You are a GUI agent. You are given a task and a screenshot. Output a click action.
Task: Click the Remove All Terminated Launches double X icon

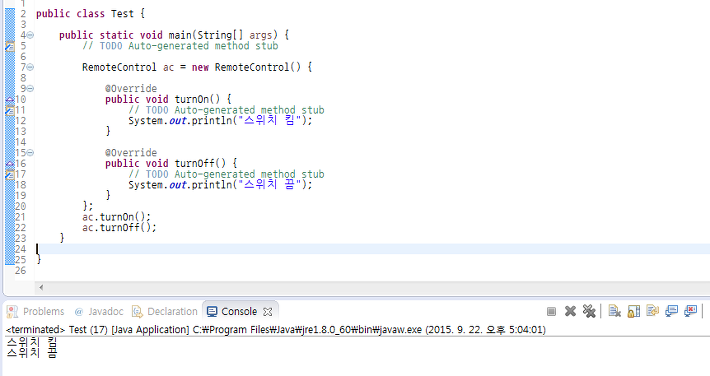589,311
